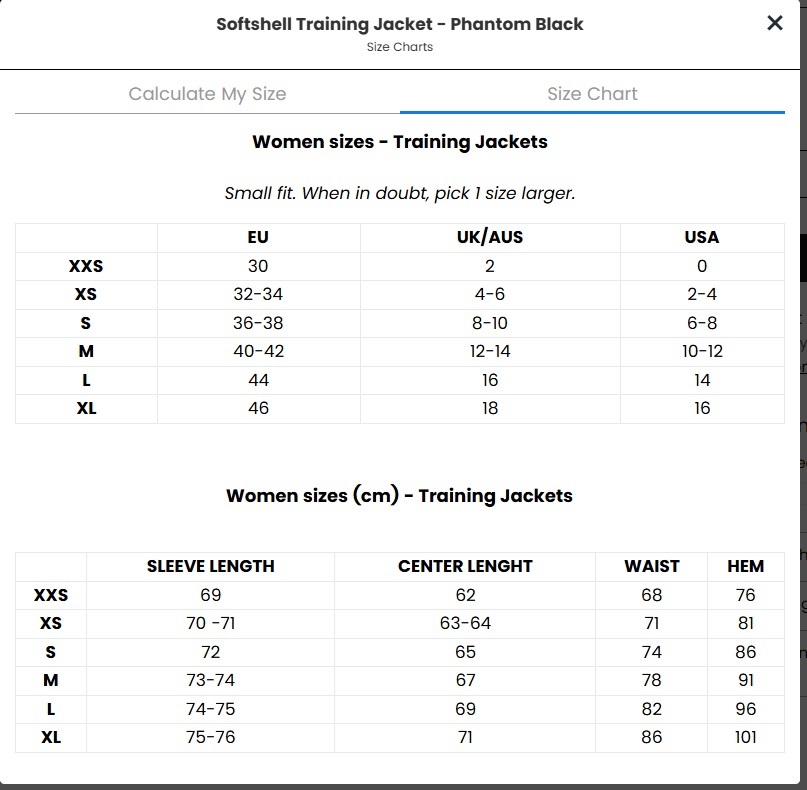Click the UK/AUS column header
This screenshot has width=807, height=790.
(490, 237)
